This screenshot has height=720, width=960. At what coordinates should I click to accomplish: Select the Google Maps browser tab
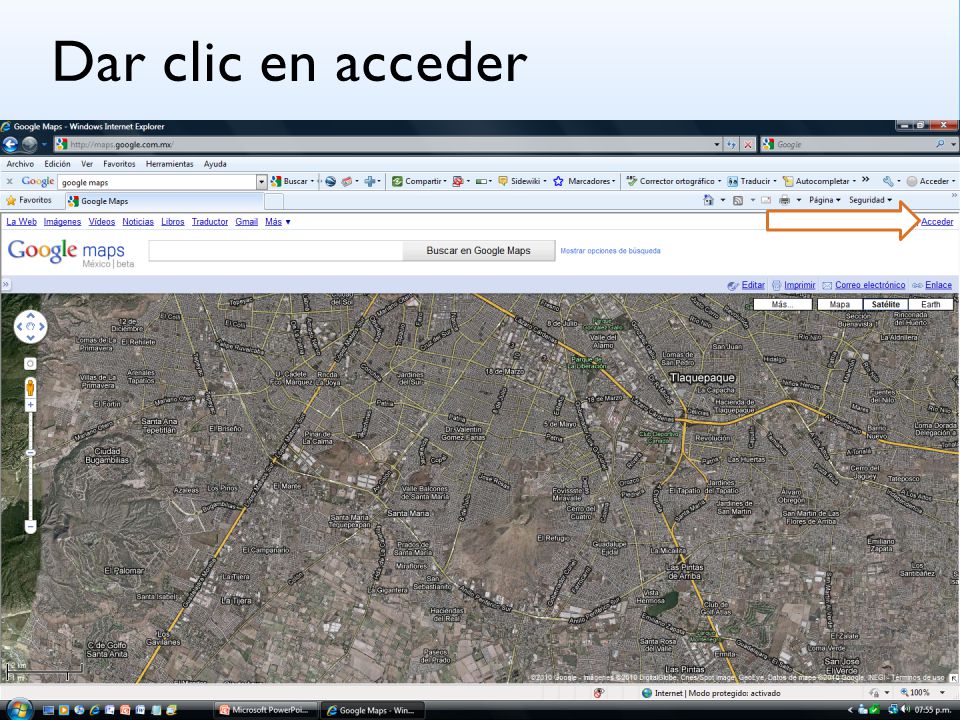(164, 201)
